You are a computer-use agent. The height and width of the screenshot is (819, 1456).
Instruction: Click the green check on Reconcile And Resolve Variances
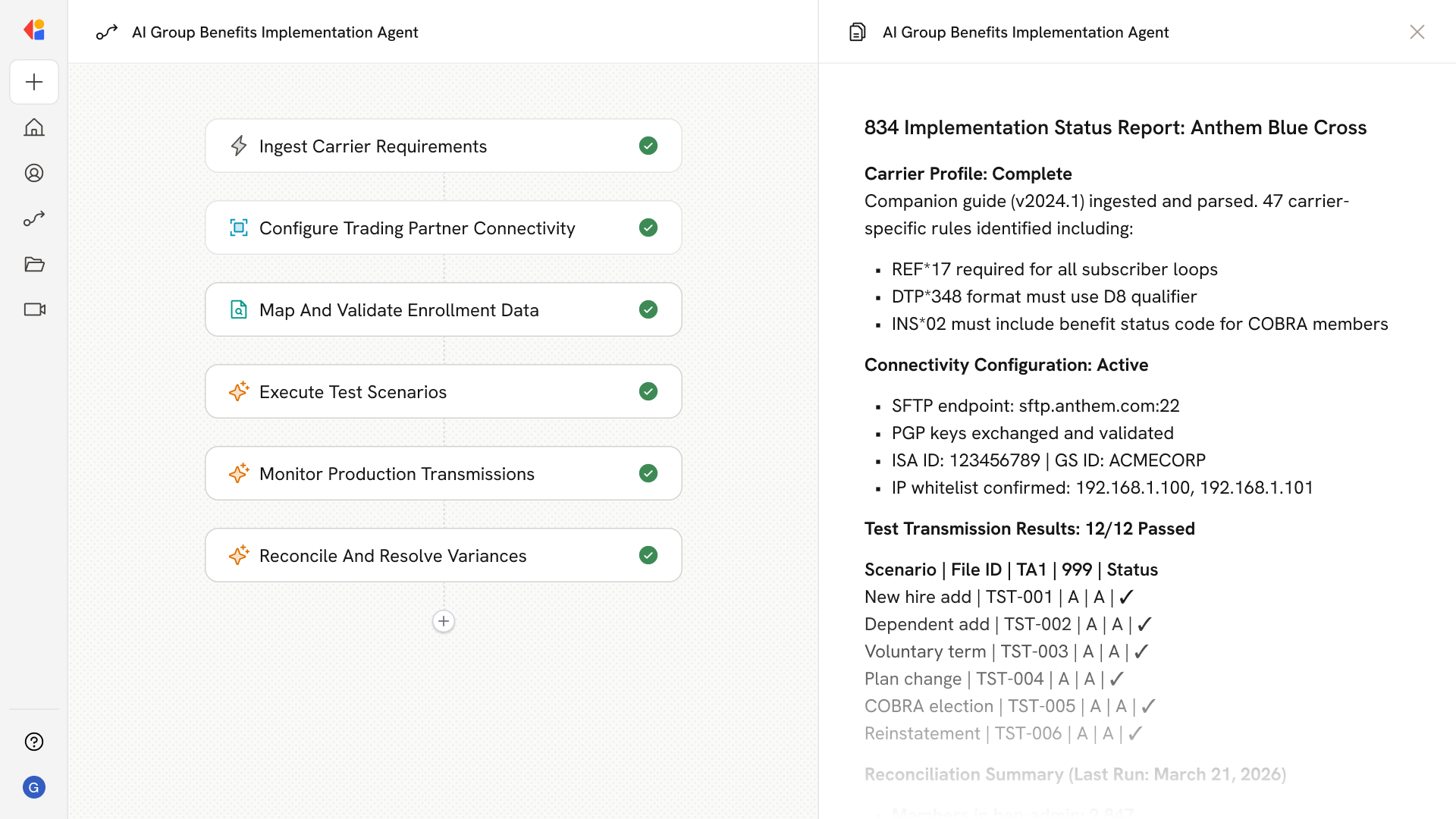point(648,555)
